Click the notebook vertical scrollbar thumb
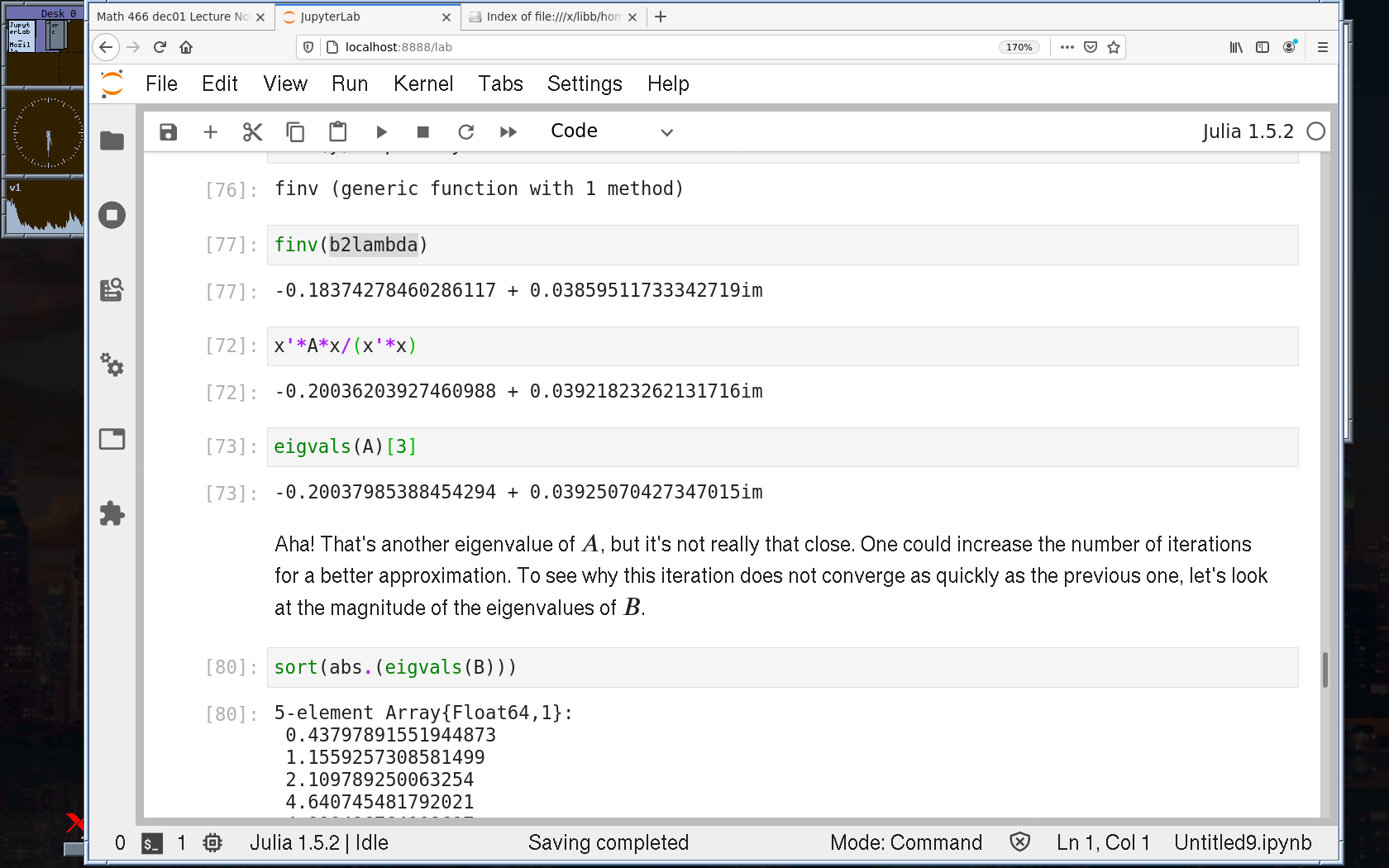The height and width of the screenshot is (868, 1389). point(1325,670)
